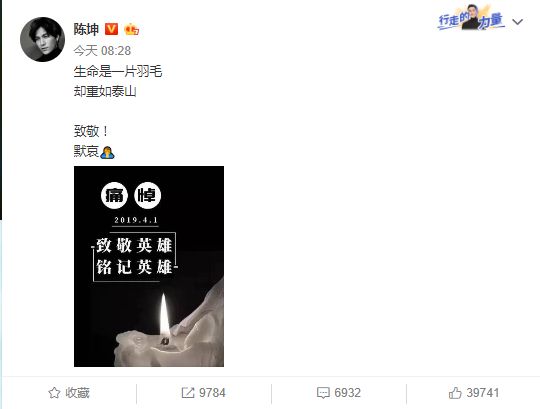This screenshot has width=540, height=409.
Task: Open the 陈坤 username link
Action: pyautogui.click(x=86, y=29)
